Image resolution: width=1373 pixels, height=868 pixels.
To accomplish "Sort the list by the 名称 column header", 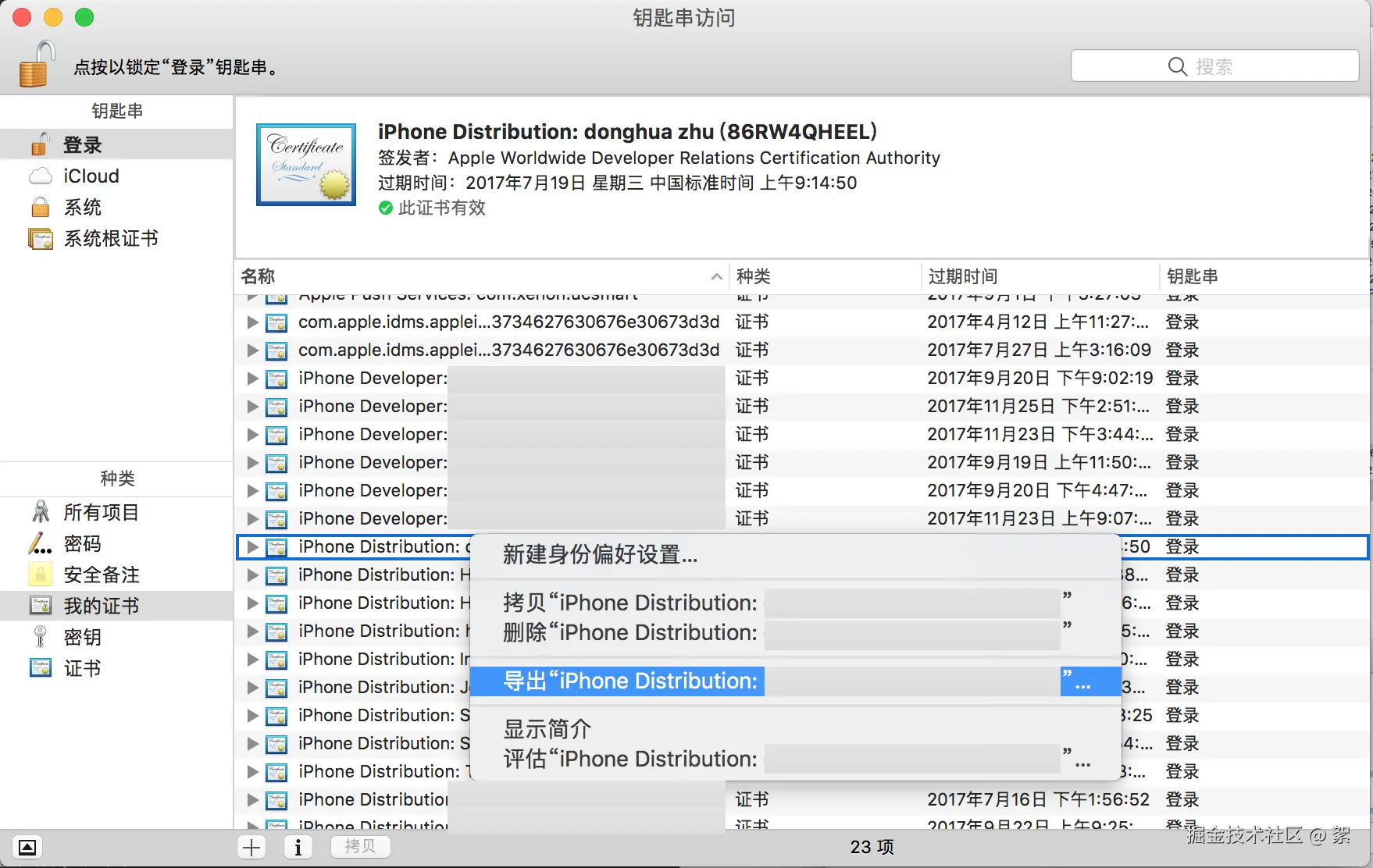I will click(x=482, y=276).
